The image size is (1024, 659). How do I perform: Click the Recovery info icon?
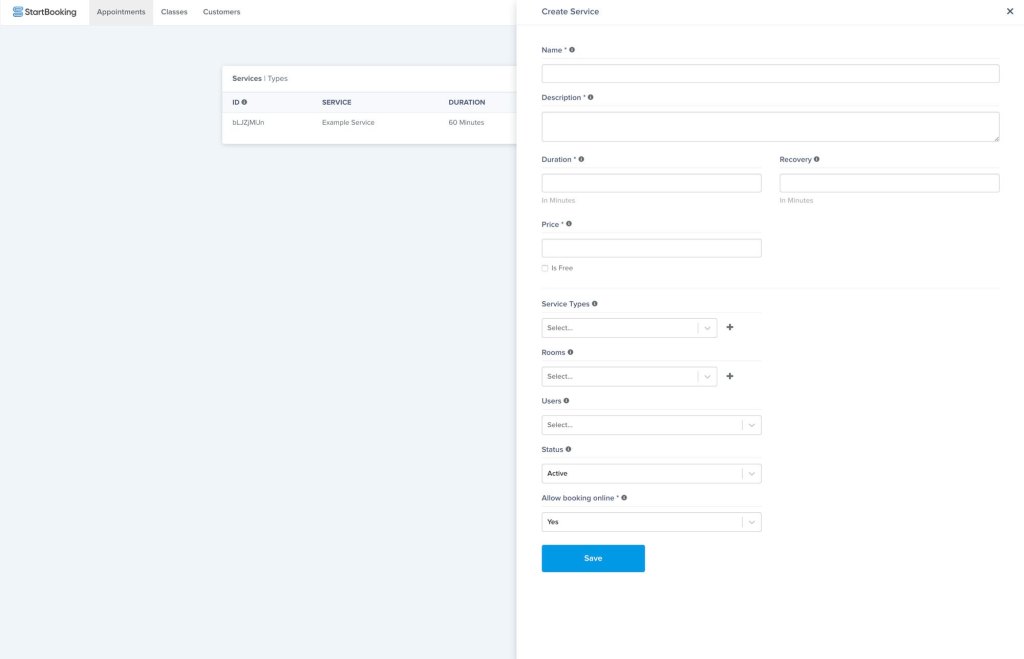[x=816, y=159]
